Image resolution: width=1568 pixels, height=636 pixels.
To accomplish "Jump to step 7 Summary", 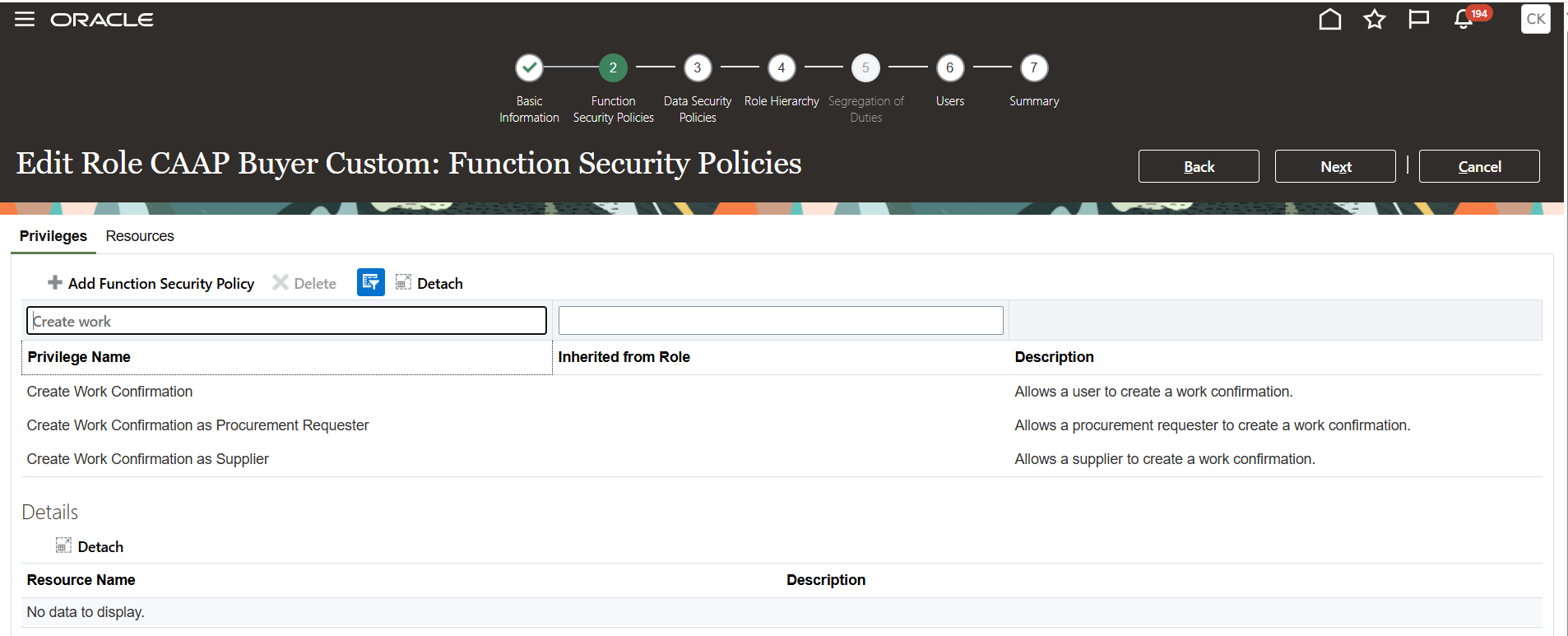I will 1034,67.
